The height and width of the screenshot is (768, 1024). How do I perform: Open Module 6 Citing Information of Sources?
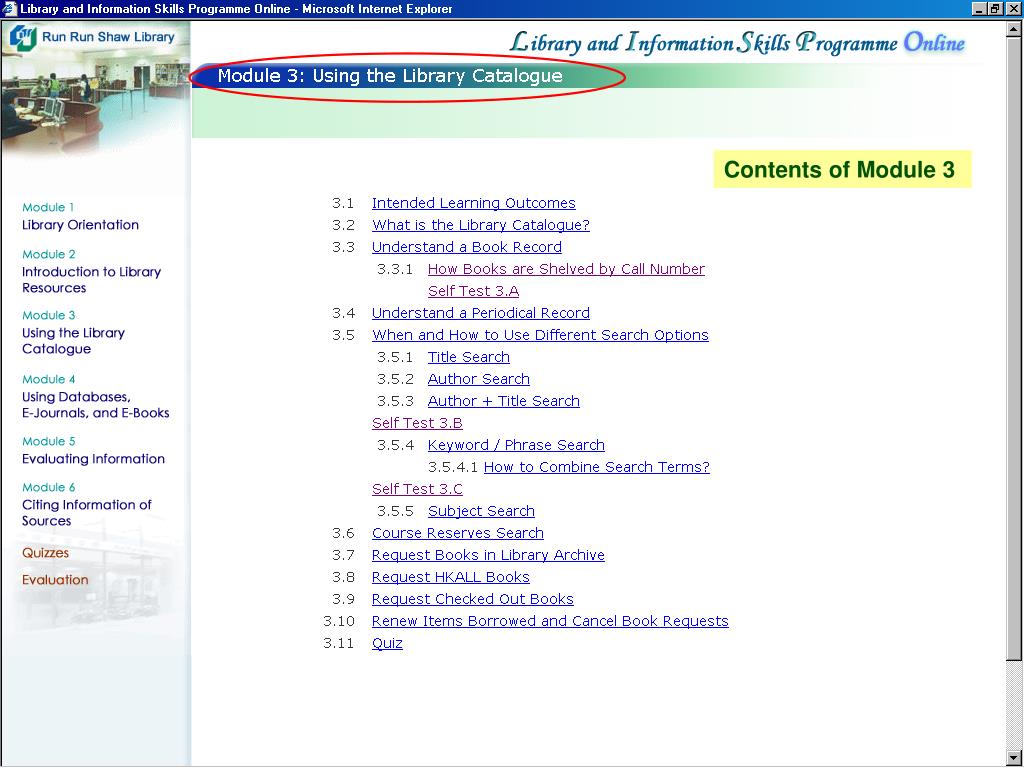pos(86,505)
